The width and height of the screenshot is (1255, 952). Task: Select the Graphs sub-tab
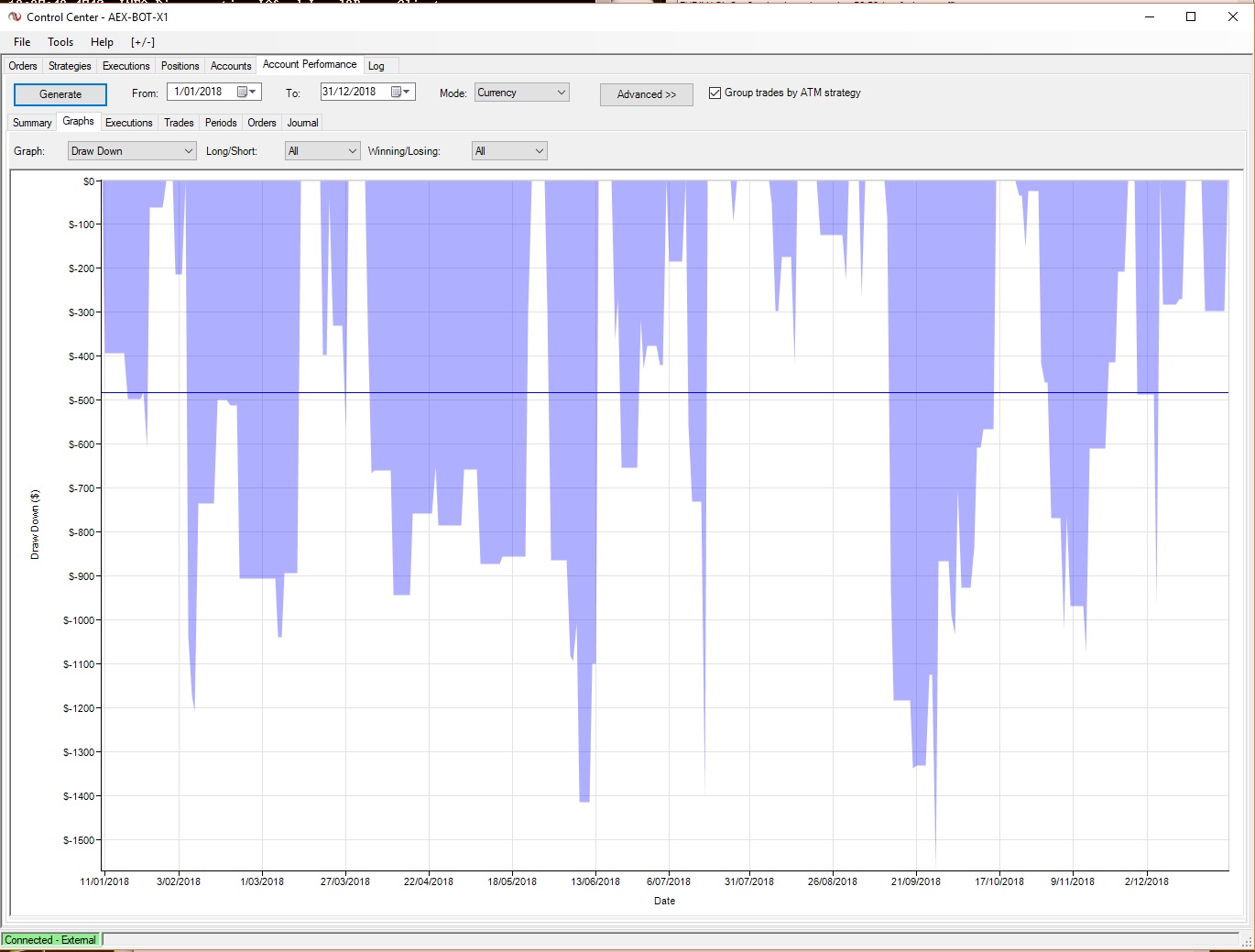[x=78, y=121]
